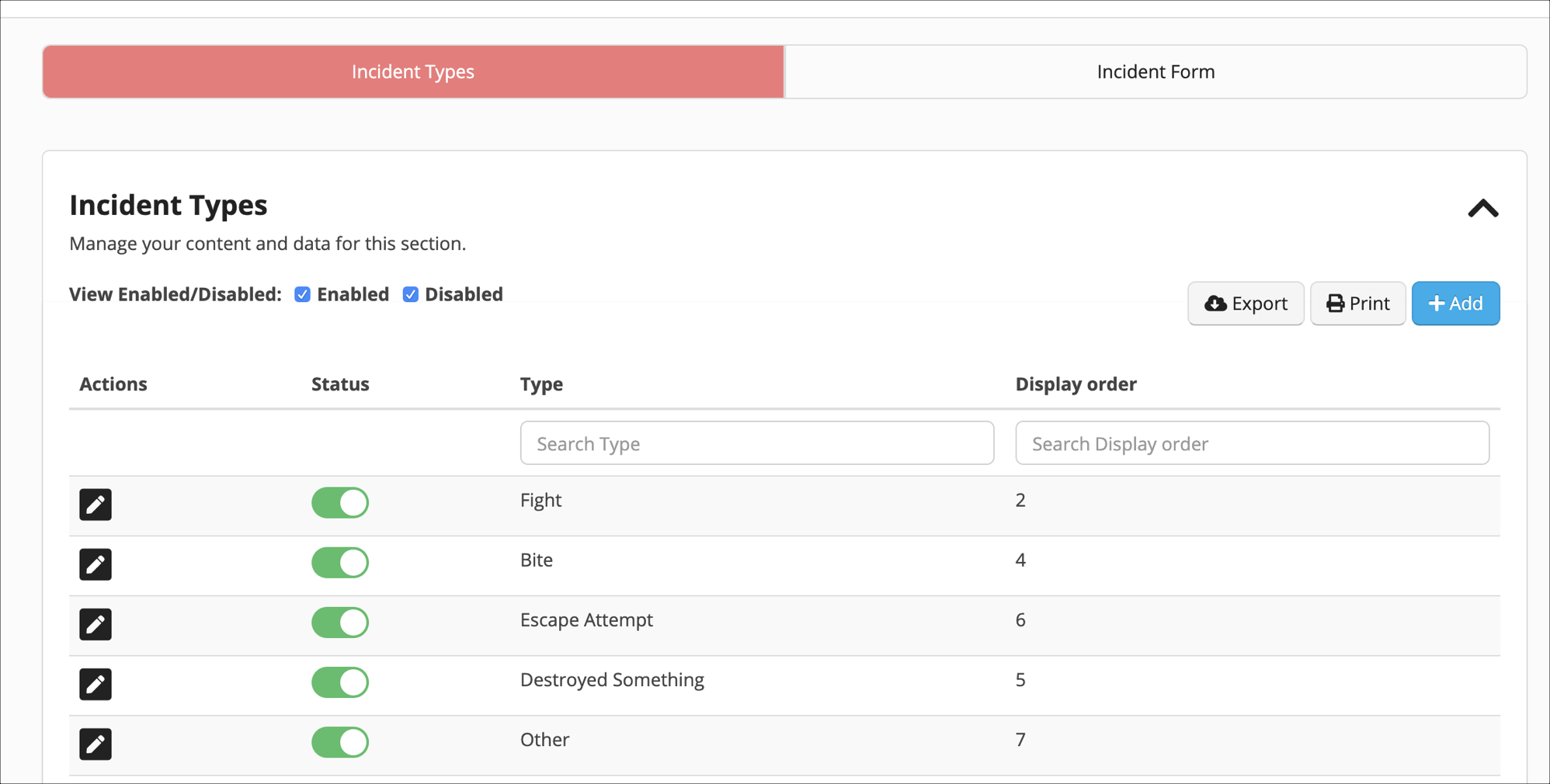Uncheck the Enabled checkbox
Screen dimensions: 1550x784
301,294
